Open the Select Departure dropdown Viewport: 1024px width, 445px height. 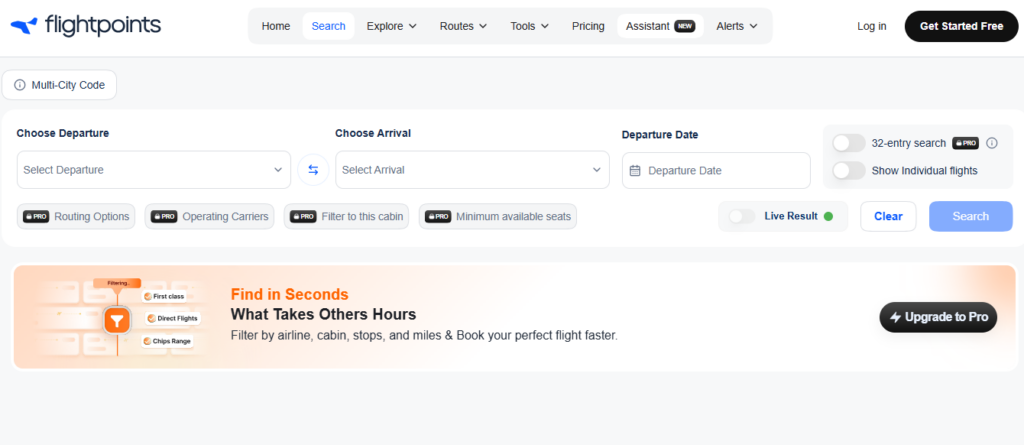tap(153, 170)
